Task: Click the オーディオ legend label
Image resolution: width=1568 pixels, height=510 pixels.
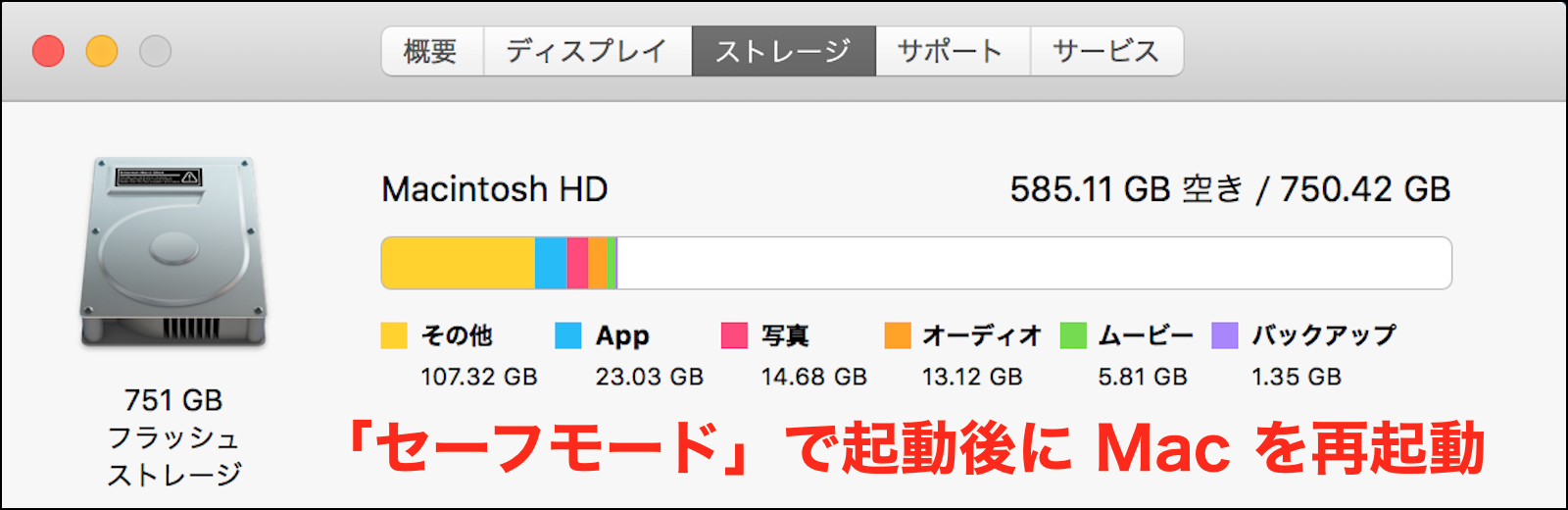Action: (x=981, y=335)
